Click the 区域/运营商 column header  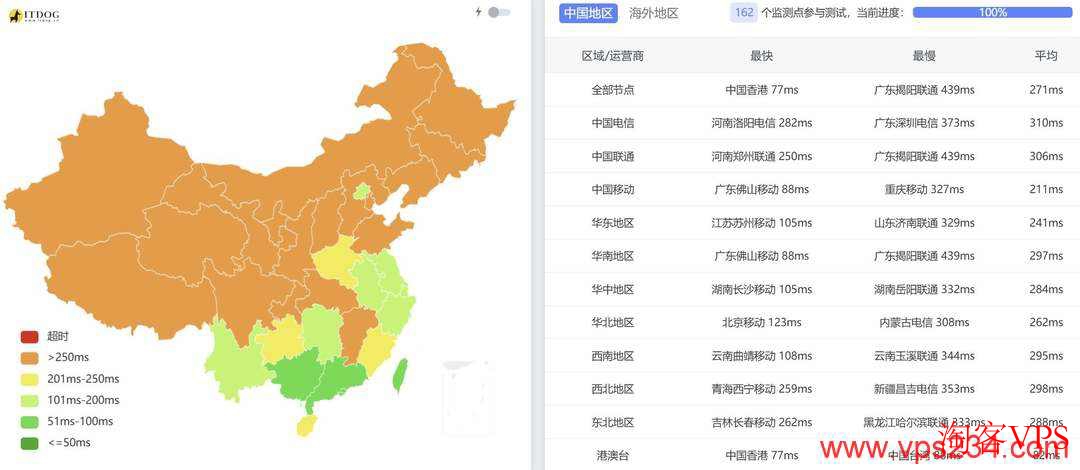(x=612, y=56)
